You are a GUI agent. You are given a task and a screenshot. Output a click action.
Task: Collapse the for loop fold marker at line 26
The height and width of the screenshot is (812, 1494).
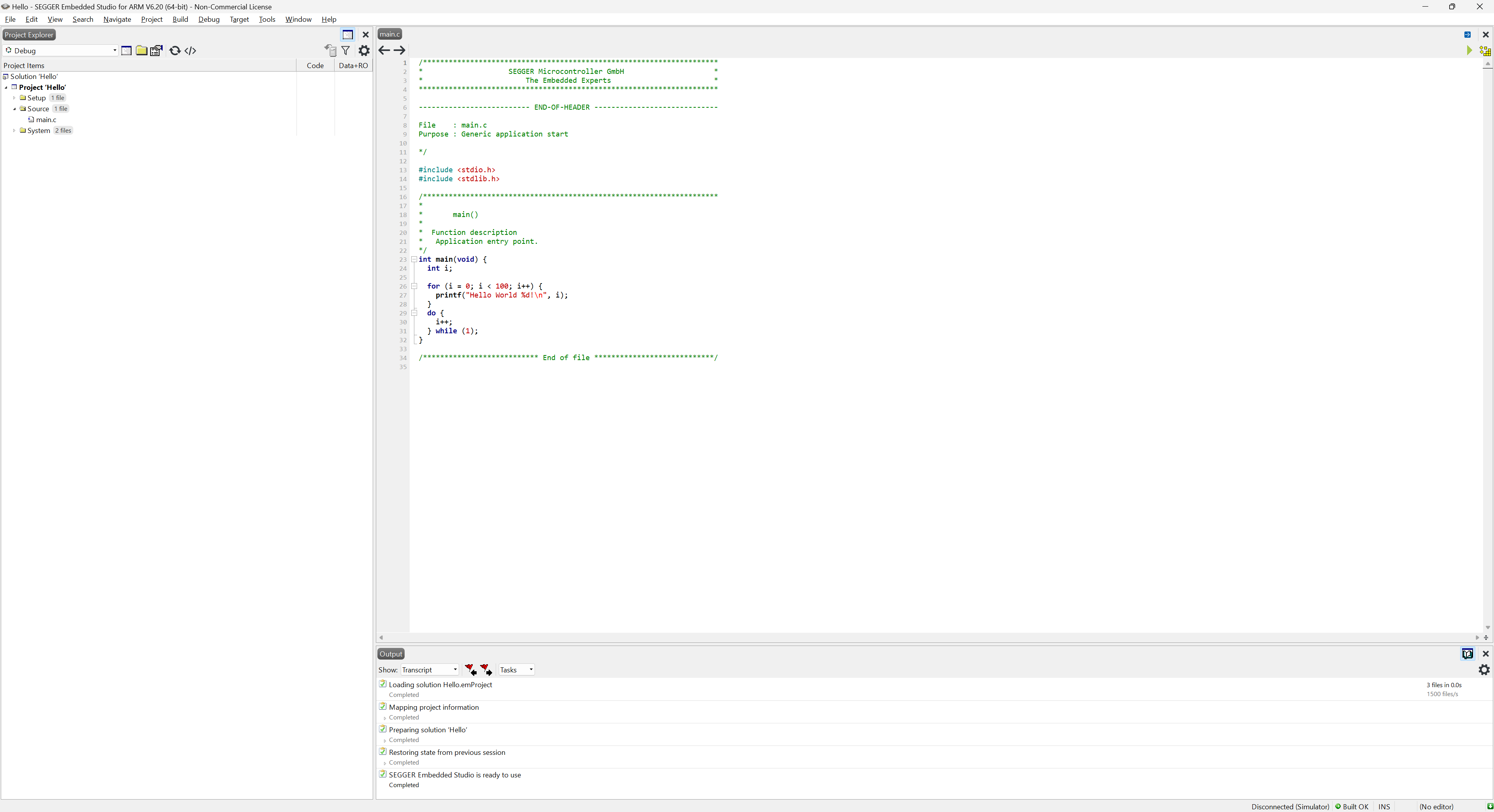[x=414, y=286]
